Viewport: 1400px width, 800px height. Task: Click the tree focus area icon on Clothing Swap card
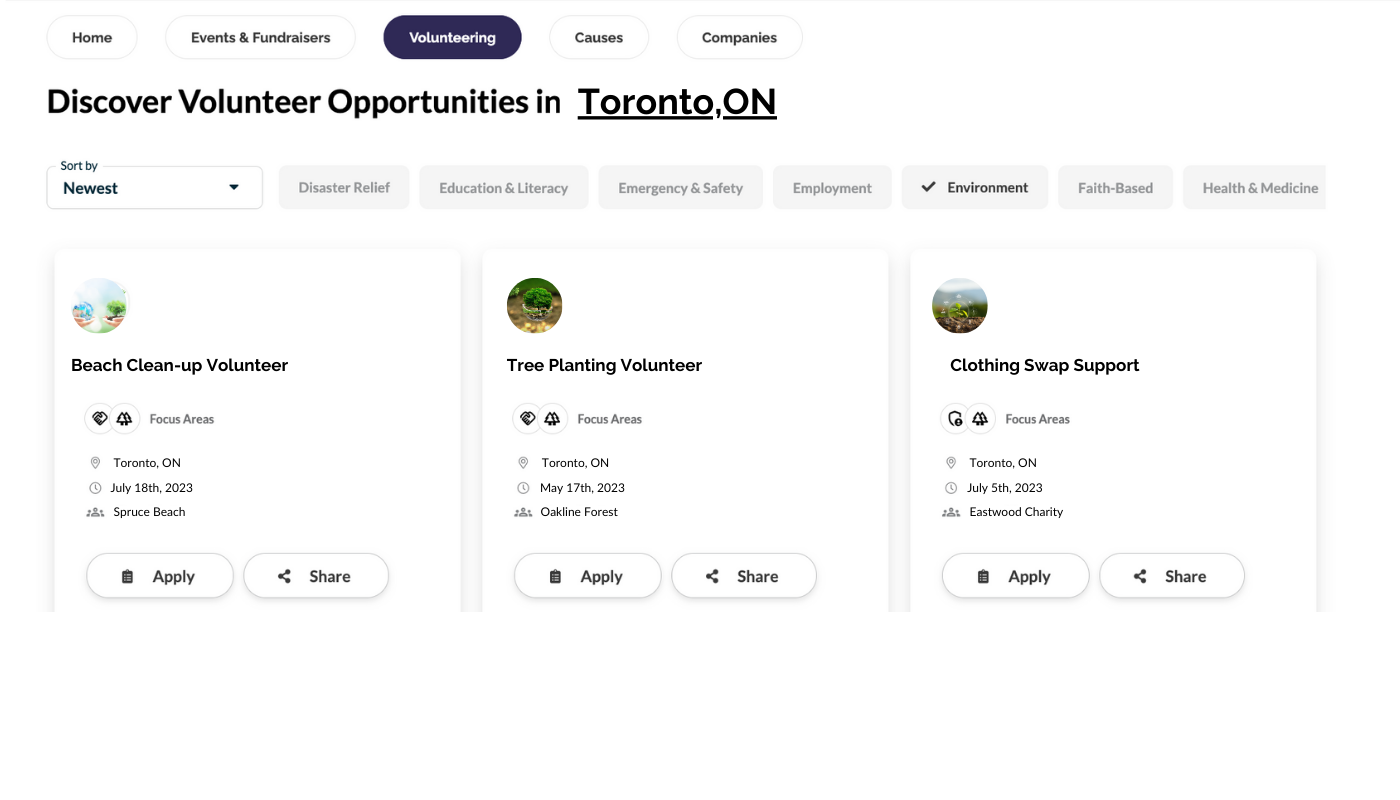[980, 419]
